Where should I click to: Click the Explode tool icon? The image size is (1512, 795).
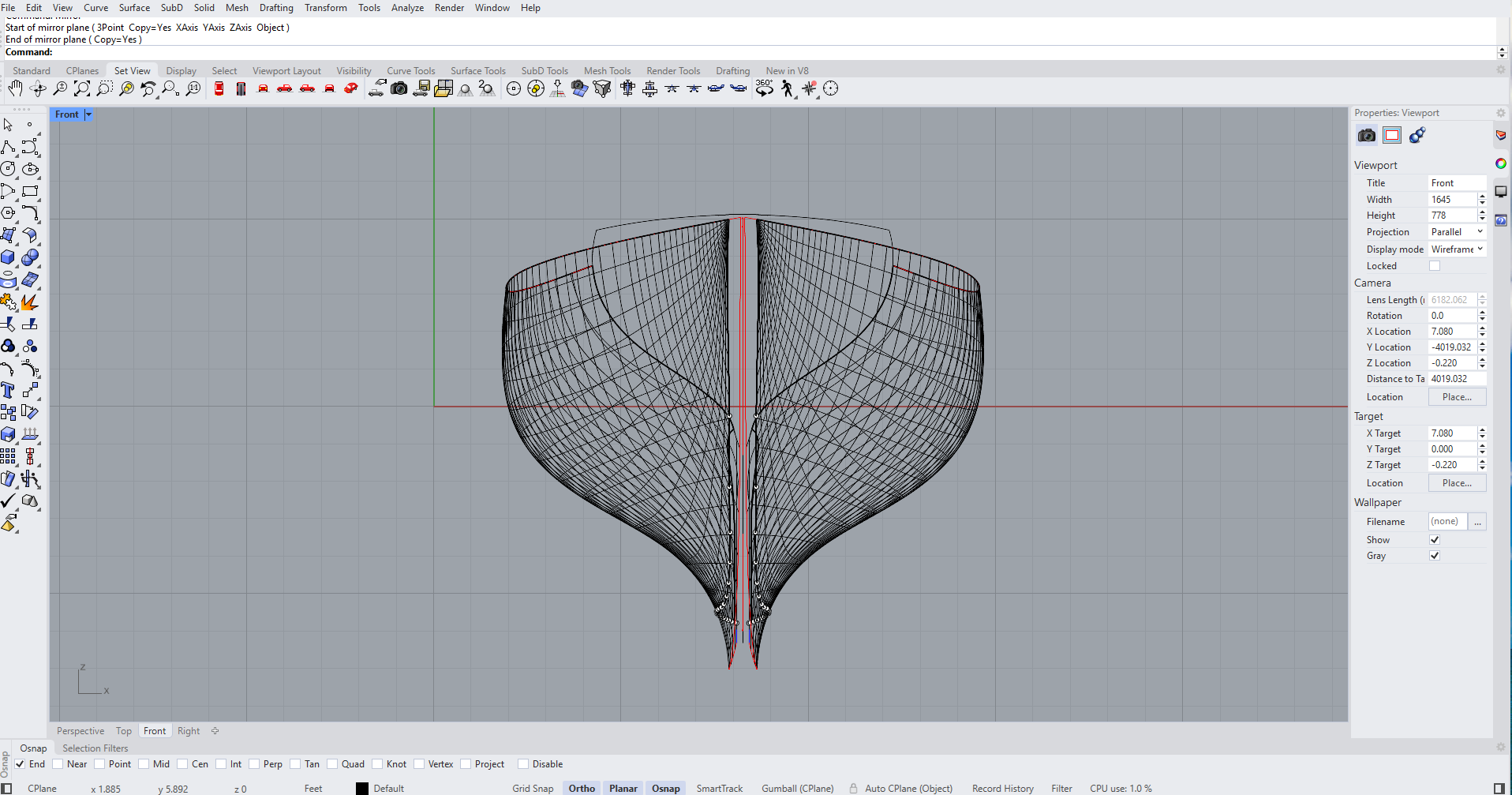pyautogui.click(x=30, y=302)
